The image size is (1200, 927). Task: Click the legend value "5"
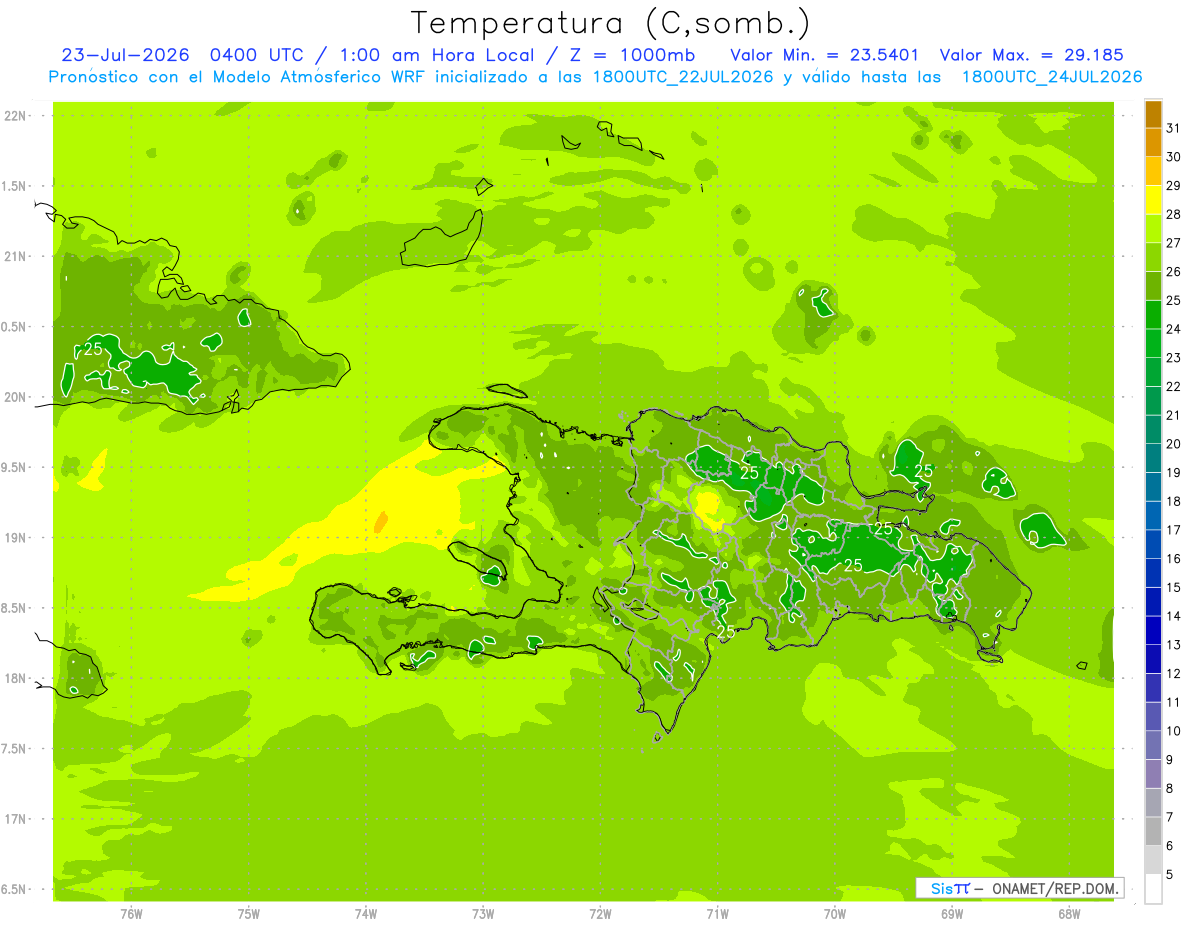1170,875
